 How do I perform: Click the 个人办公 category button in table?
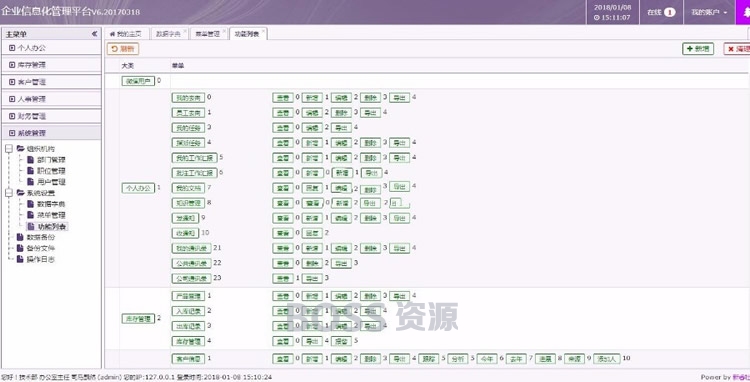(x=138, y=188)
